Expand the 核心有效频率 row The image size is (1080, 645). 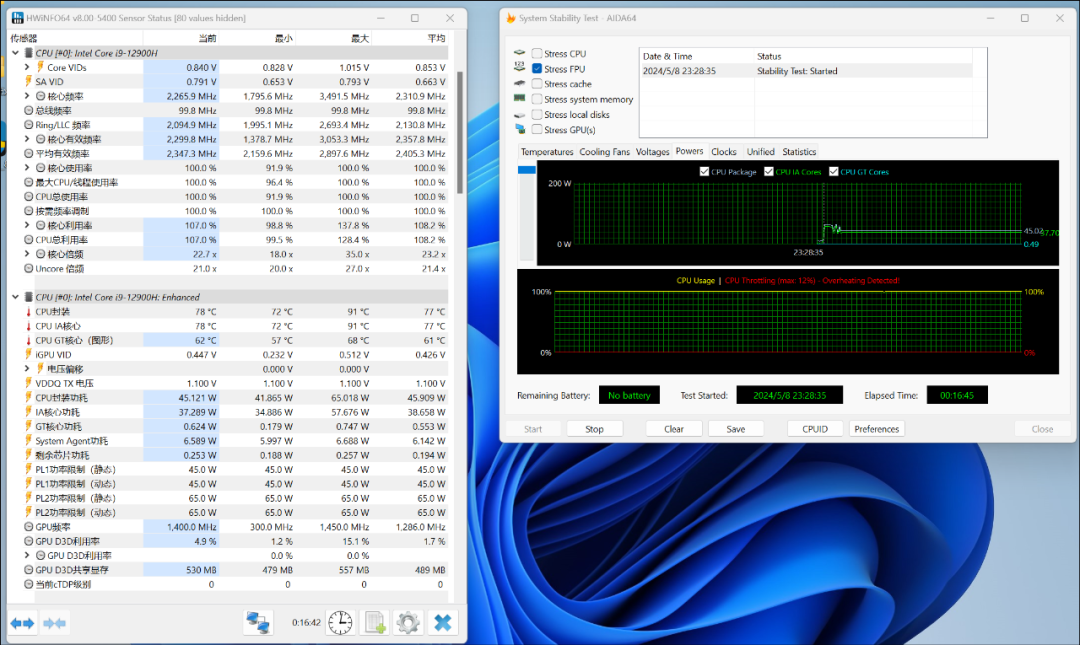[x=27, y=139]
